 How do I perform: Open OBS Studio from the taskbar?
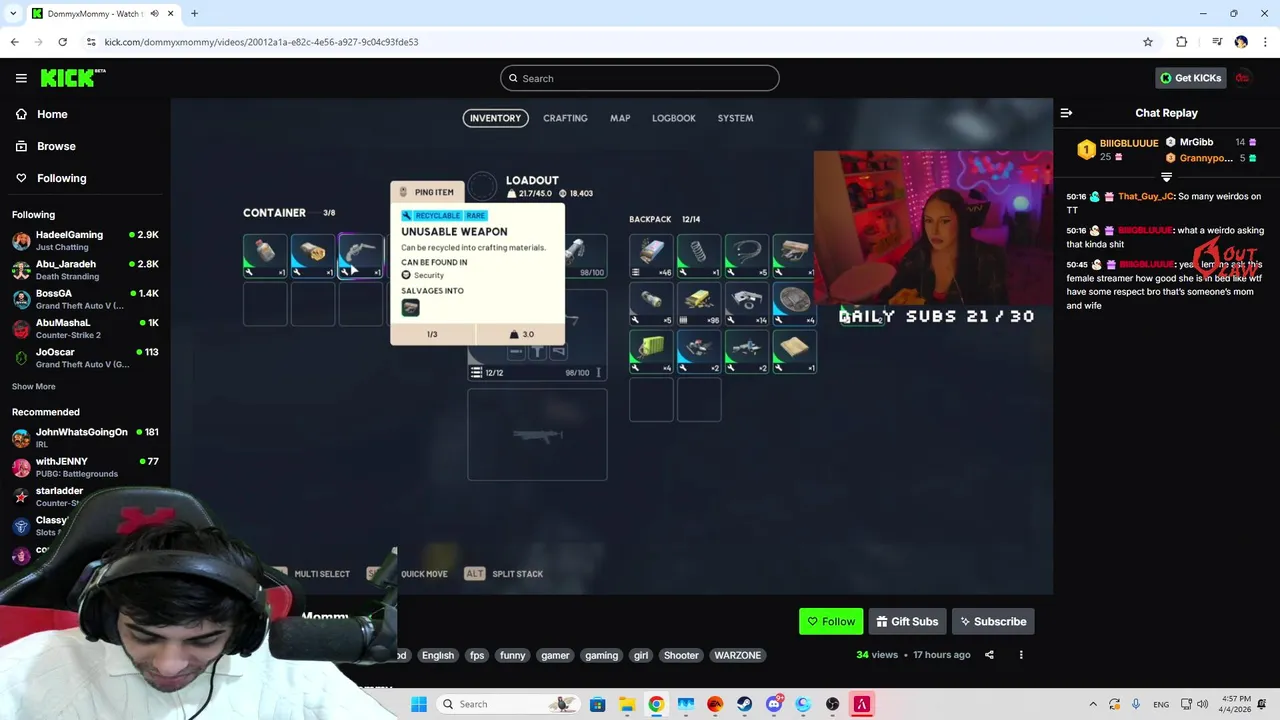point(832,704)
